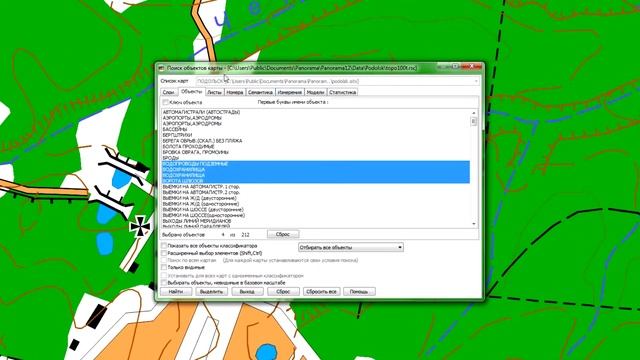This screenshot has height=360, width=640.
Task: Select the БАССЕЙНЫ list row
Action: point(316,129)
